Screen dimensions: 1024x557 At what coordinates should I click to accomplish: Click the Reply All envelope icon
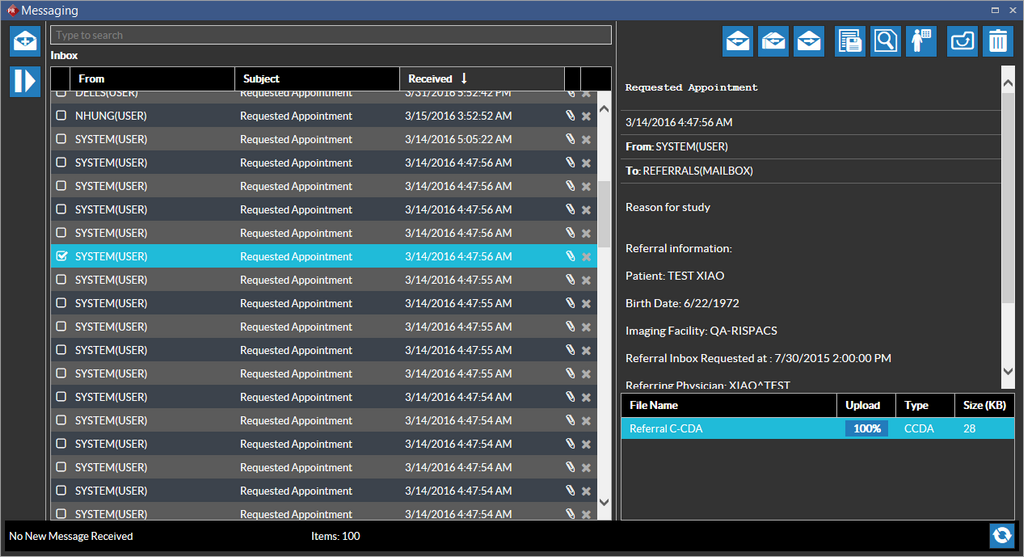(774, 41)
